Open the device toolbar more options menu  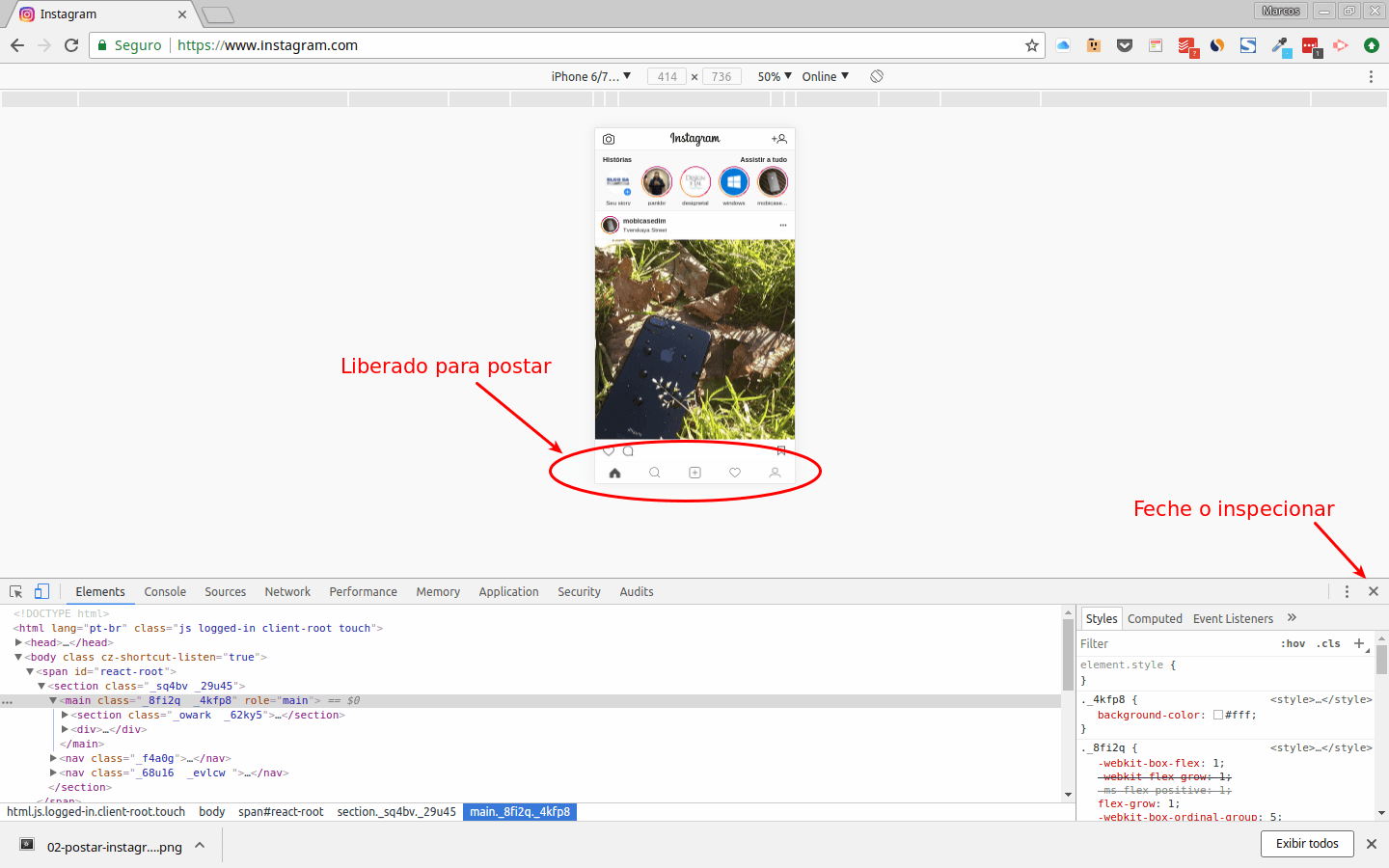tap(1371, 76)
